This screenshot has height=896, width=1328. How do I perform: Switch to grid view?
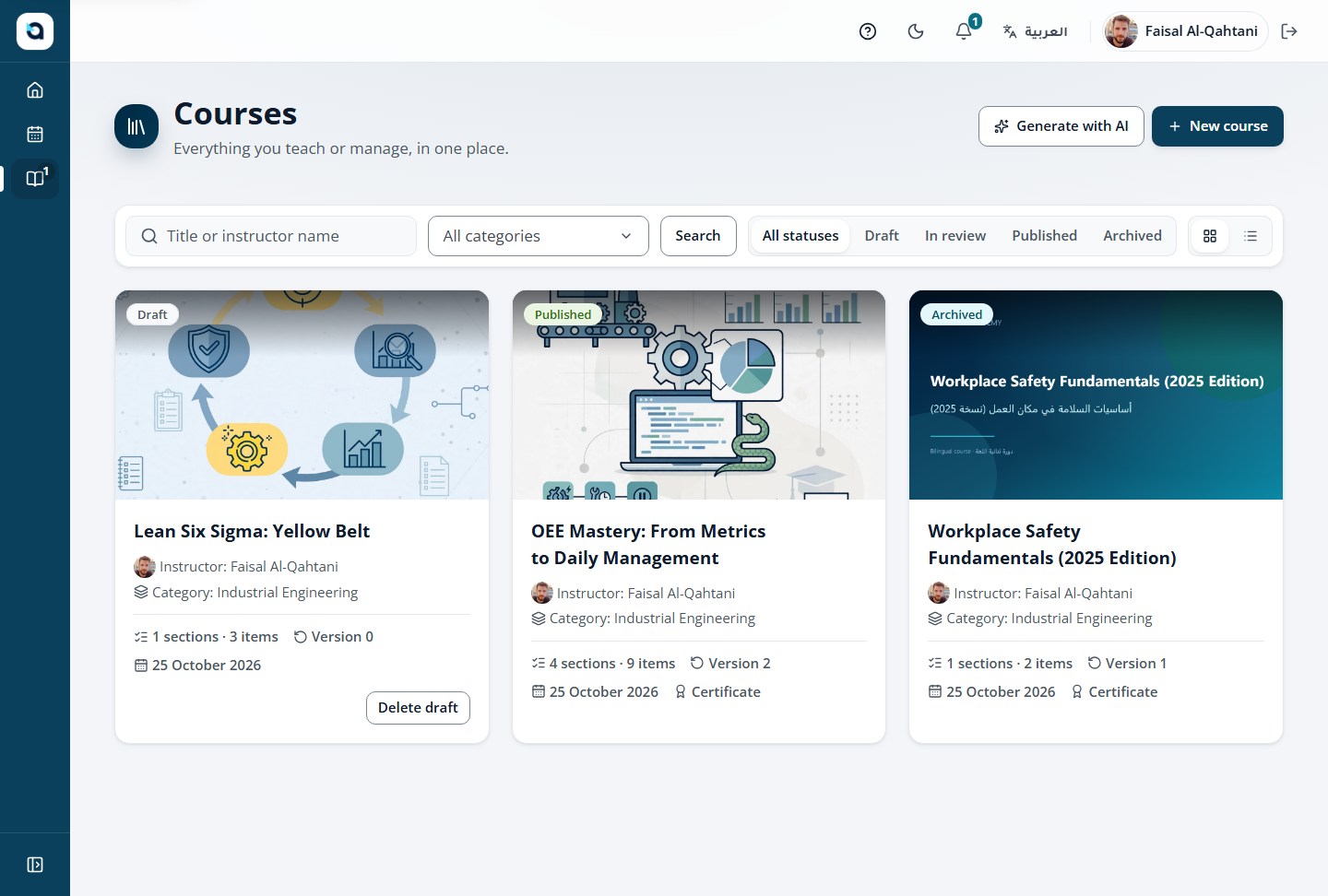tap(1210, 236)
